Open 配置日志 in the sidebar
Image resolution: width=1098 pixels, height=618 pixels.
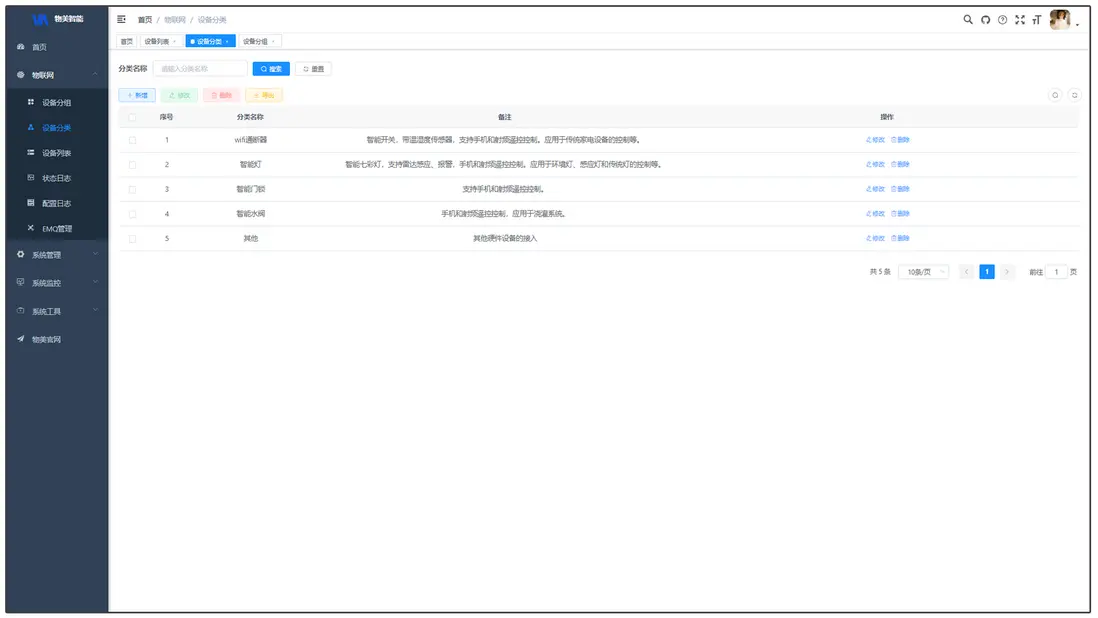[x=57, y=203]
